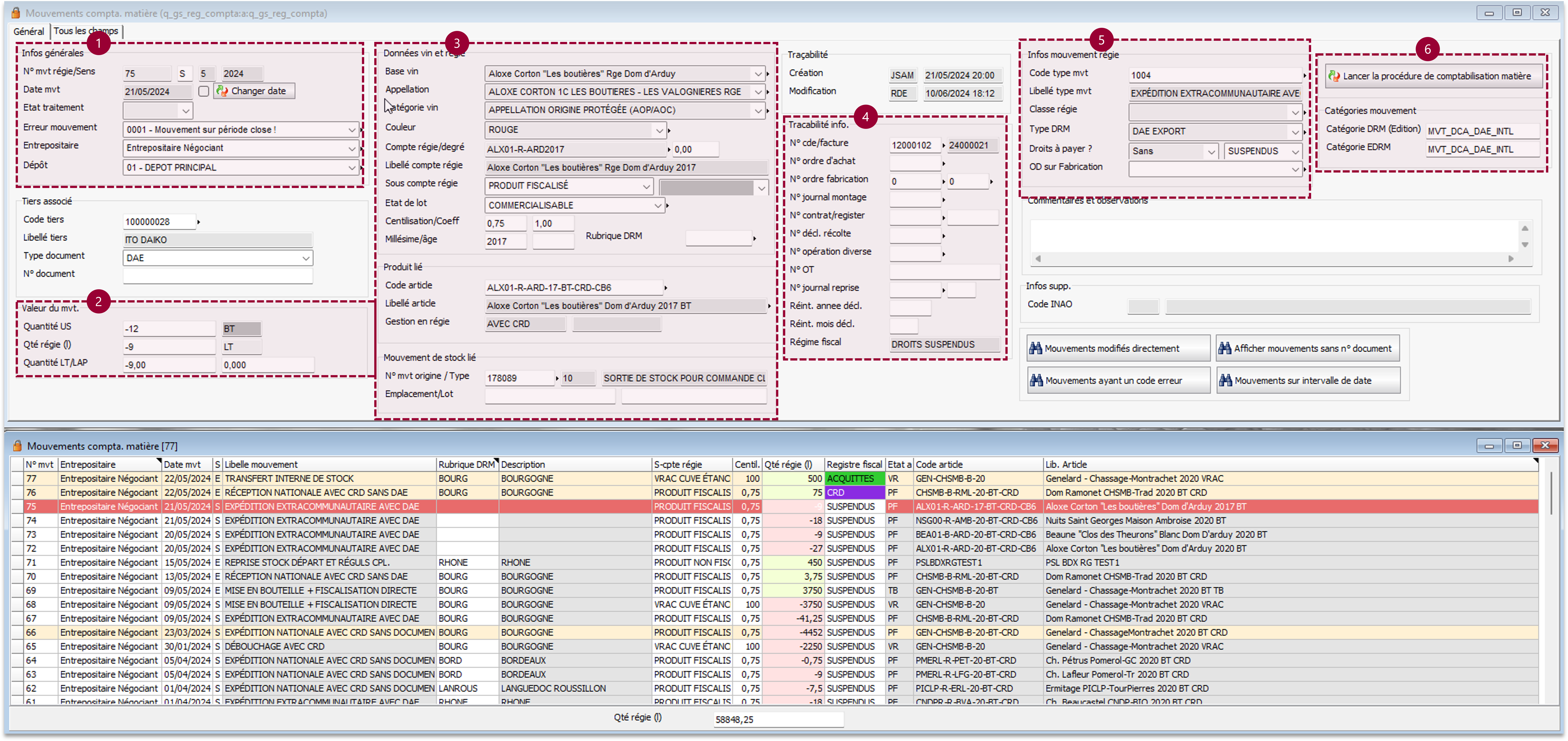Click small arrow next to Code tiers field

point(198,222)
